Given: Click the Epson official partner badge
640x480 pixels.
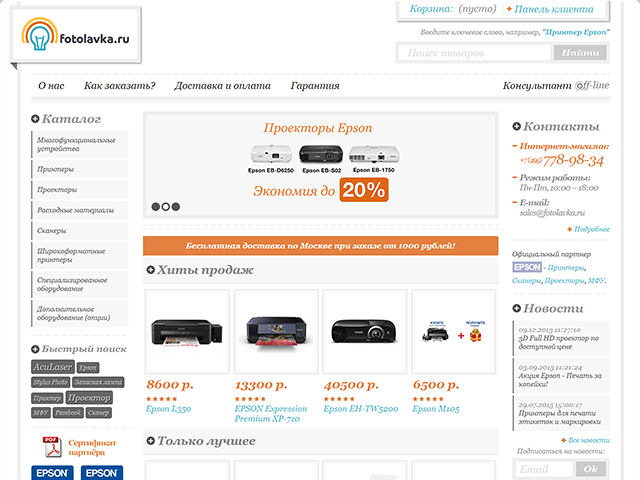Looking at the screenshot, I should point(526,268).
